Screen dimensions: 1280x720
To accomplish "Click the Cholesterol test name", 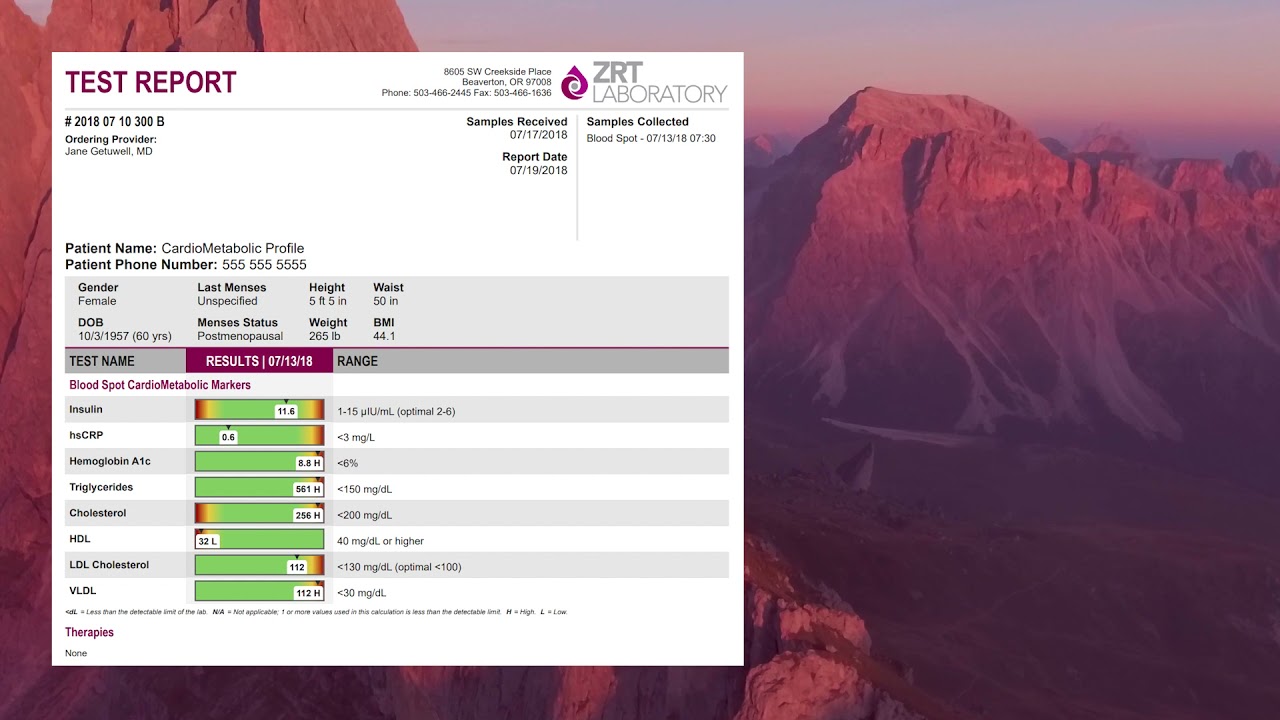I will click(x=98, y=514).
